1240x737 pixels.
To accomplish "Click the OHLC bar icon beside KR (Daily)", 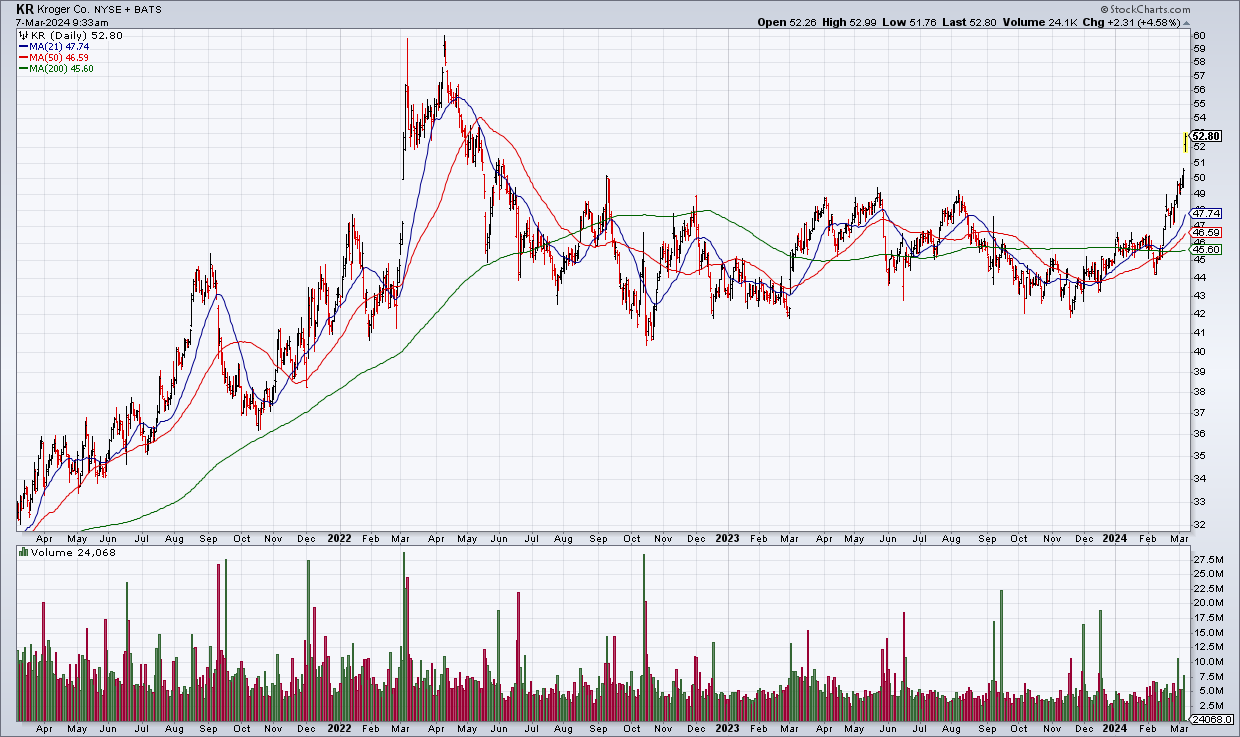I will (x=24, y=36).
